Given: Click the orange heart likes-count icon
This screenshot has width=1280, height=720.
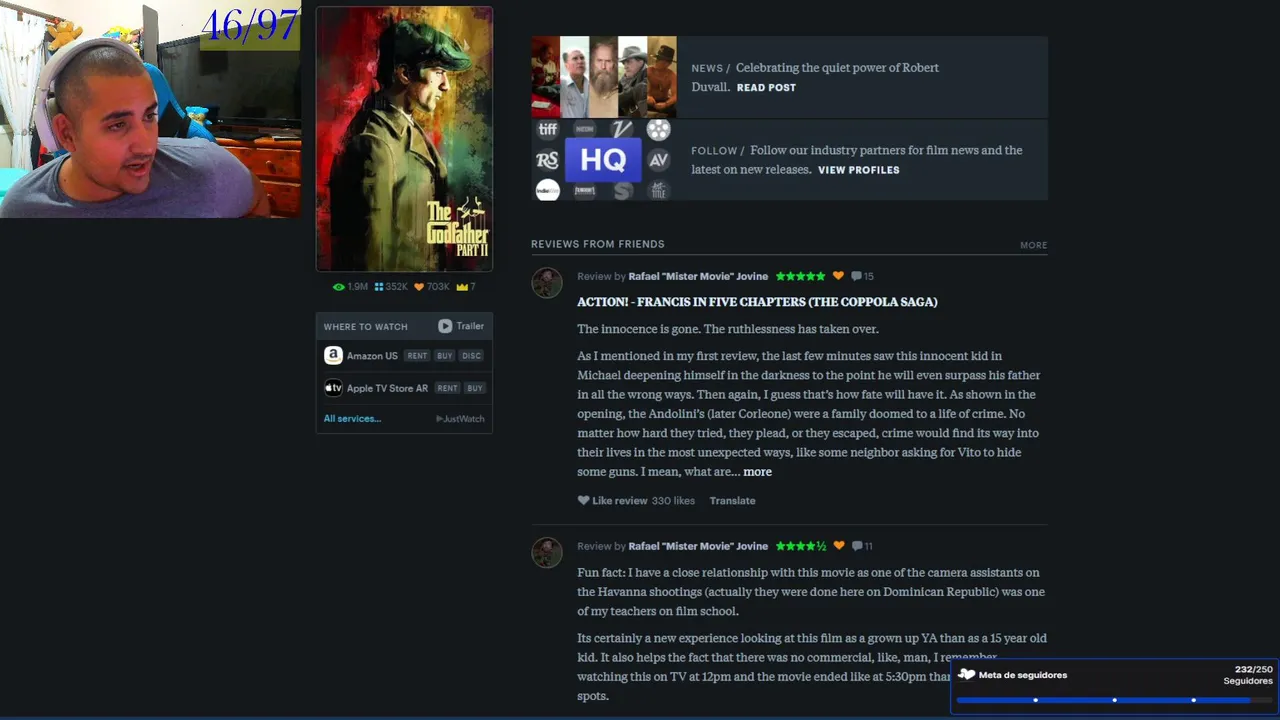Looking at the screenshot, I should (x=419, y=287).
